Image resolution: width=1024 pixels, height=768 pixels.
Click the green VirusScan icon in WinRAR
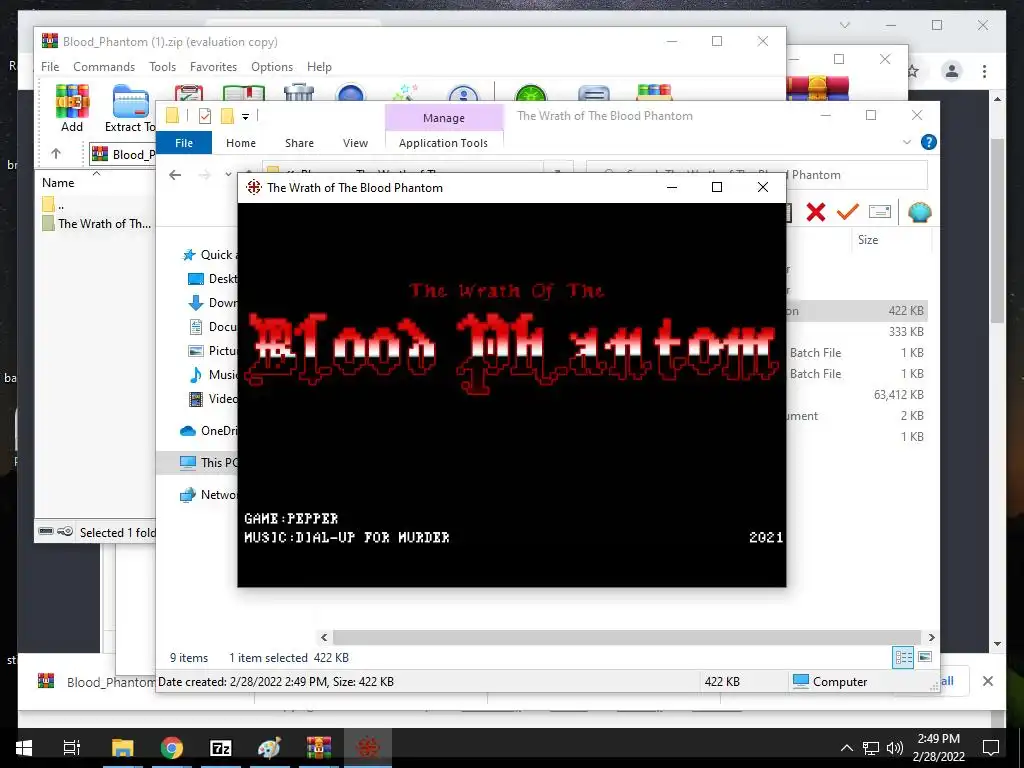tap(530, 93)
